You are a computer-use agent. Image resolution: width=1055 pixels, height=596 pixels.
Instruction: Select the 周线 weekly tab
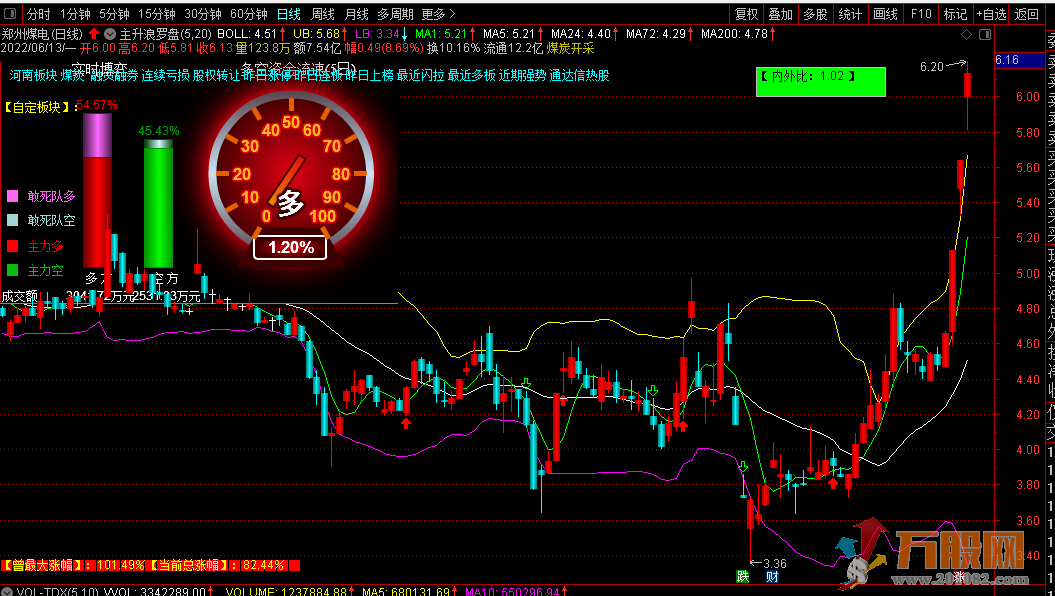click(322, 13)
